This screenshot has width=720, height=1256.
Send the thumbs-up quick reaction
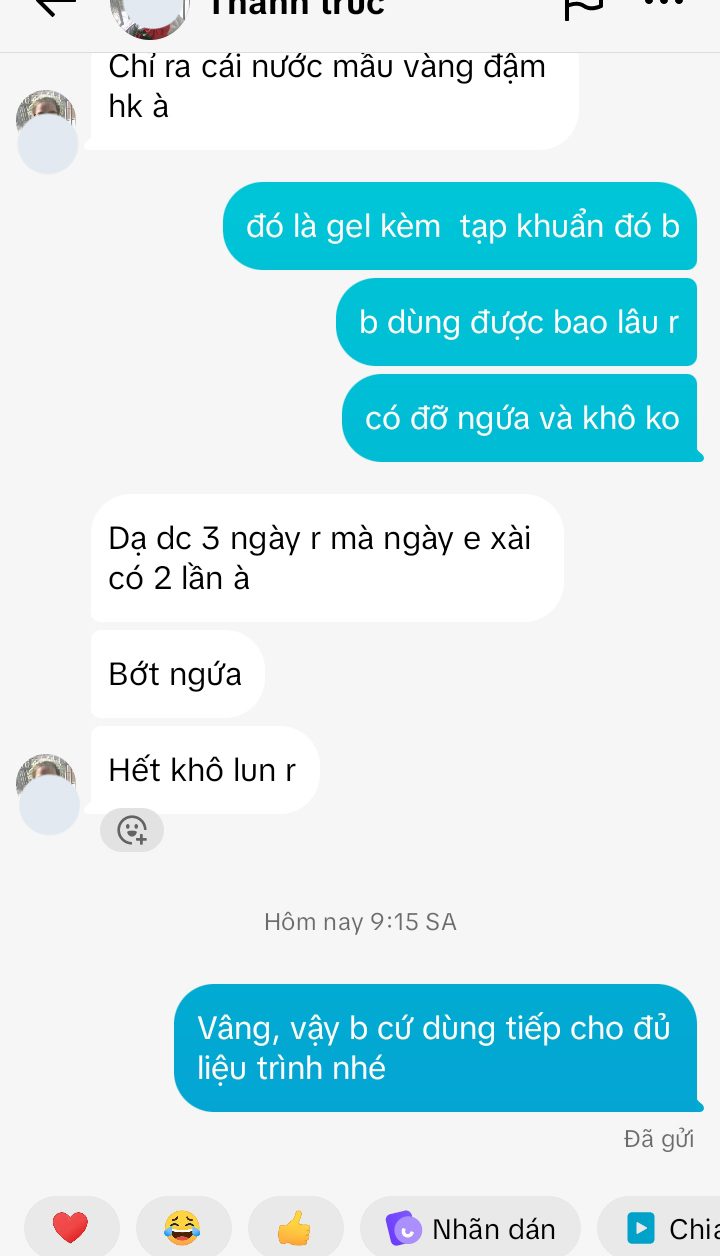[295, 1227]
